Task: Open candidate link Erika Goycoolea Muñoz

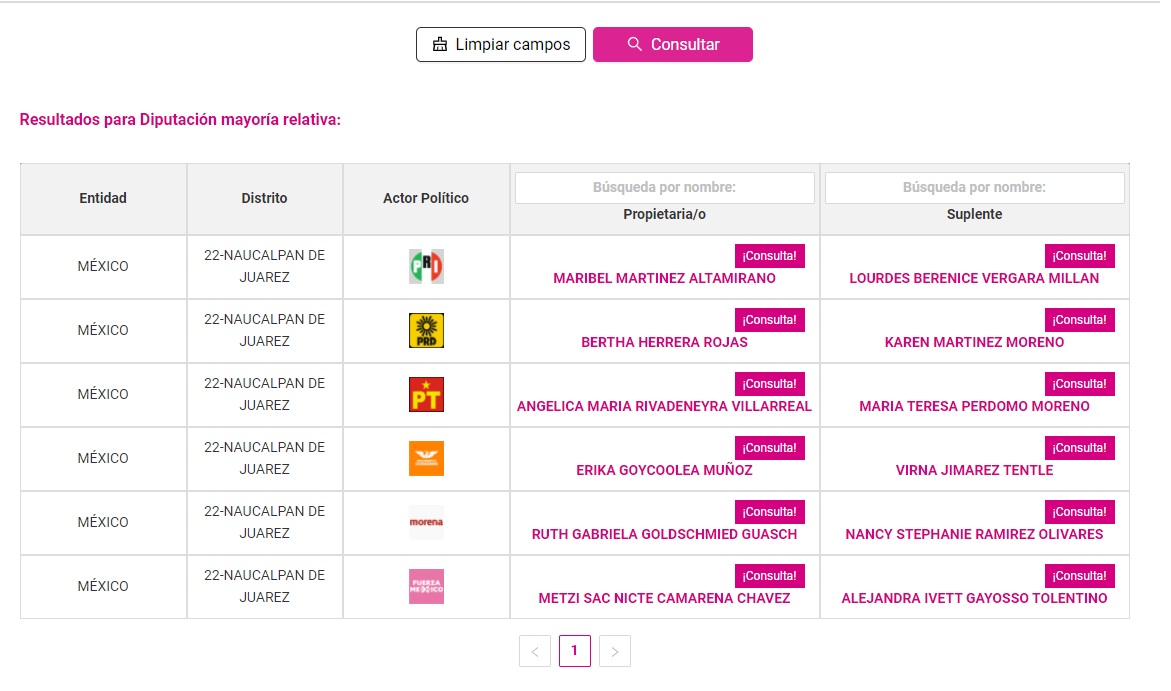Action: click(x=664, y=470)
